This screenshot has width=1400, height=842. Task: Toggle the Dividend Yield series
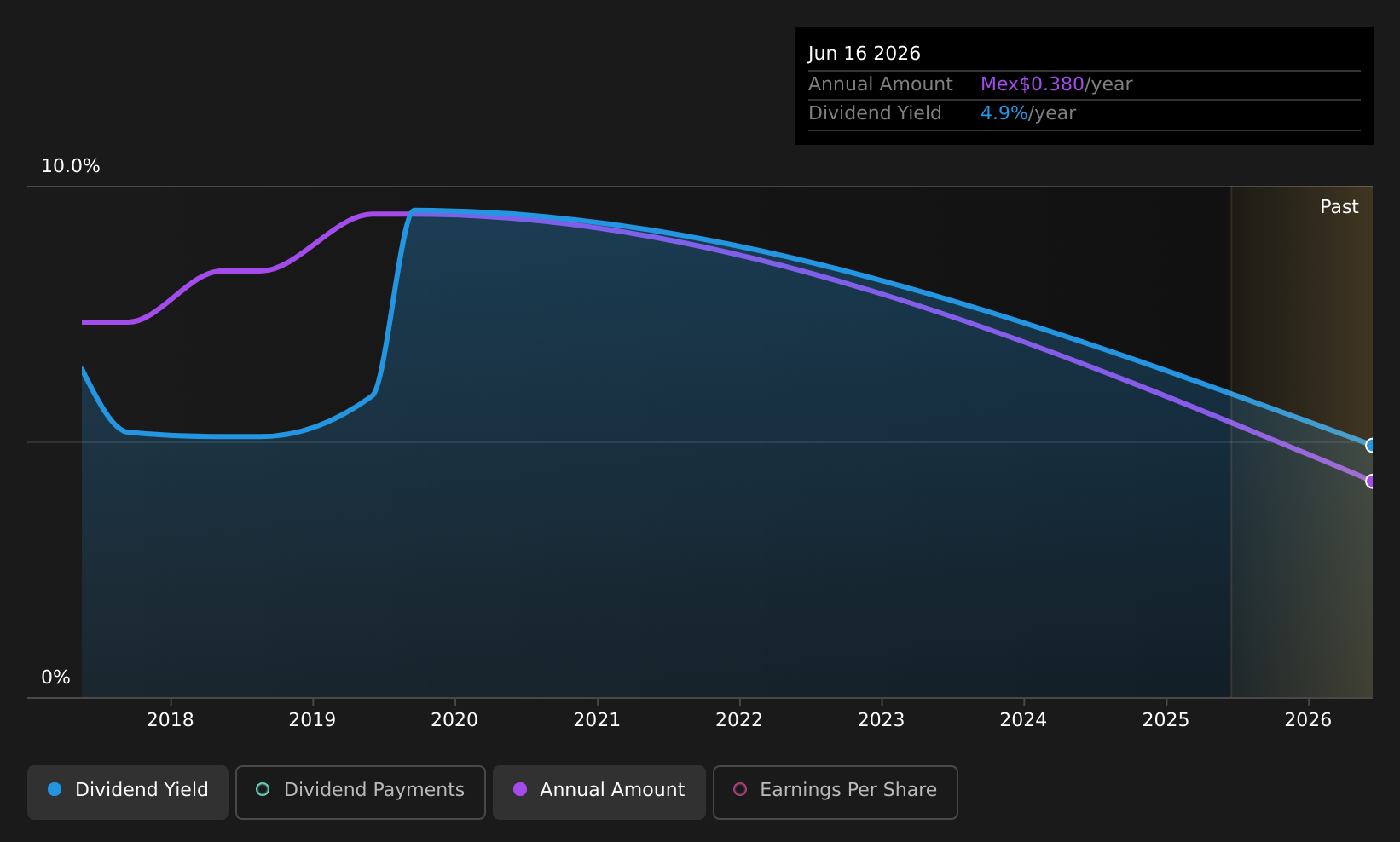(128, 792)
